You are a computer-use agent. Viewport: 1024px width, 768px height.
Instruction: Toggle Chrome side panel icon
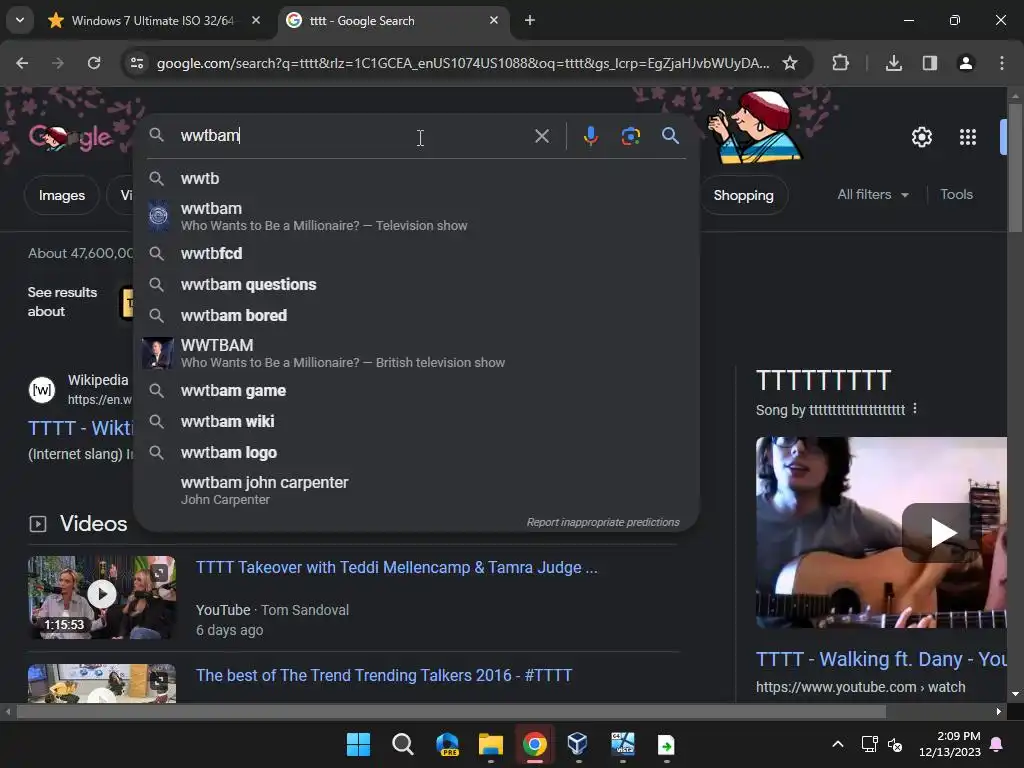coord(930,63)
